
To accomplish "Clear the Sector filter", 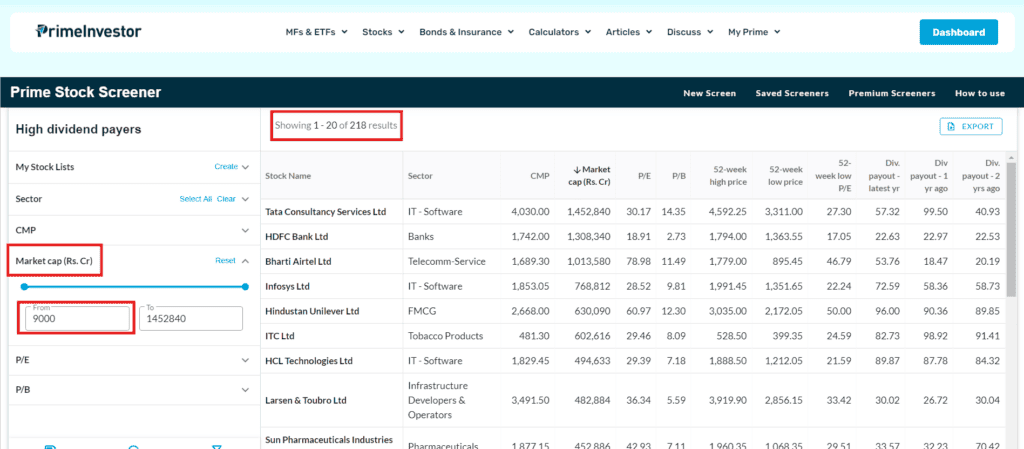I will 226,199.
